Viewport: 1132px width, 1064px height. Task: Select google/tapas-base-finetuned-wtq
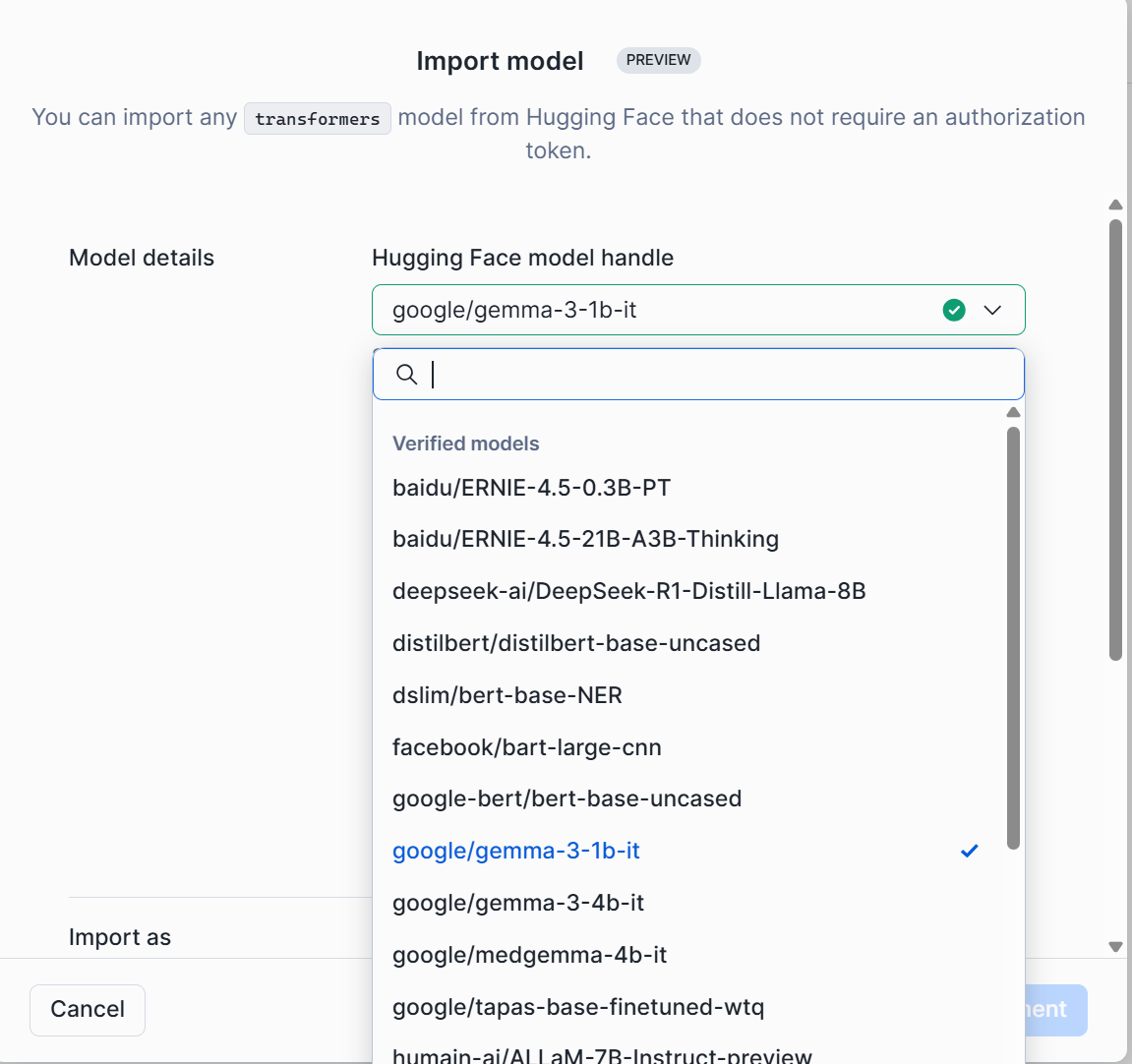(x=578, y=1007)
